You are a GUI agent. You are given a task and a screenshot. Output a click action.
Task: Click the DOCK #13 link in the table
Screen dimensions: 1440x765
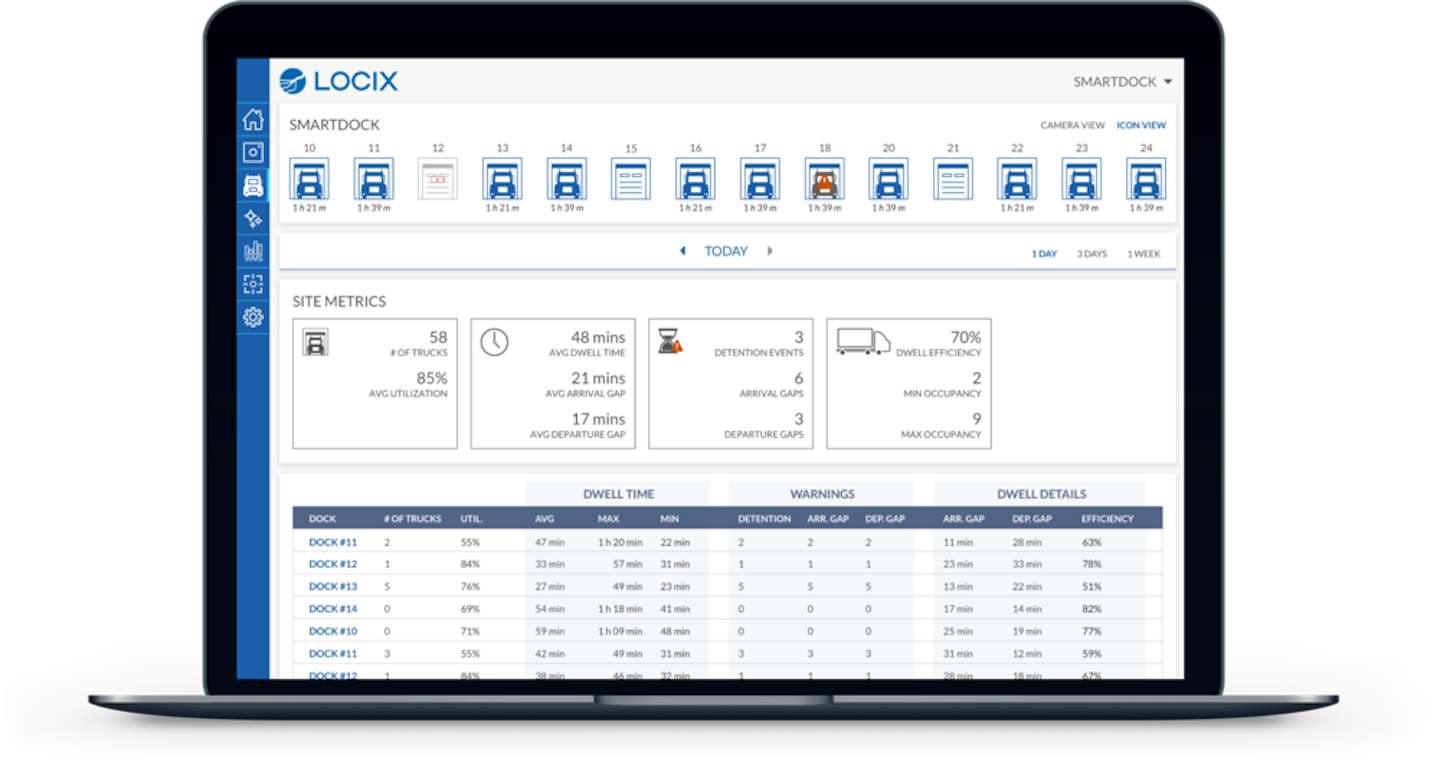coord(331,586)
